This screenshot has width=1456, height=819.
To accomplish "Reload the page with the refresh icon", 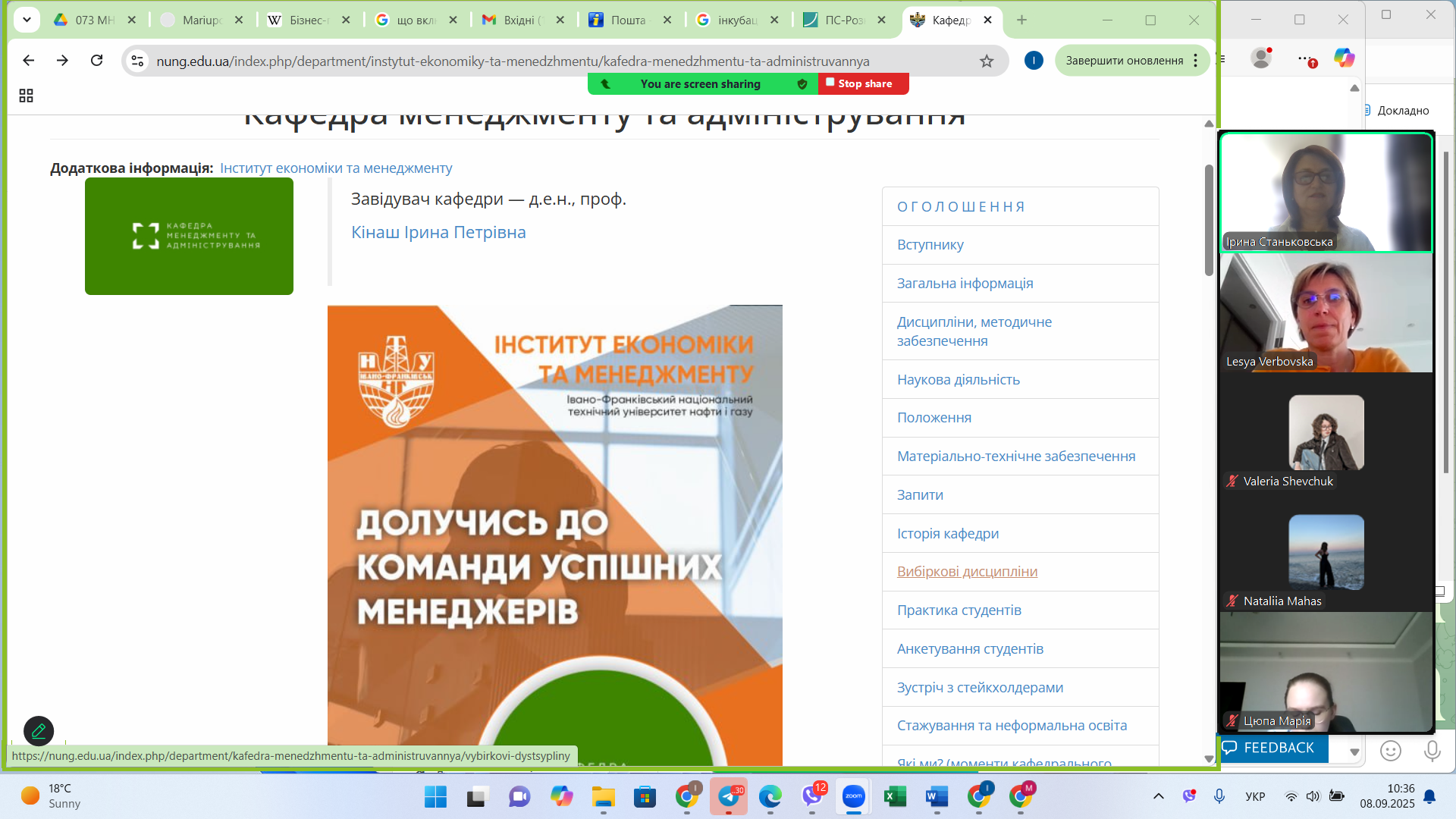I will click(x=96, y=61).
